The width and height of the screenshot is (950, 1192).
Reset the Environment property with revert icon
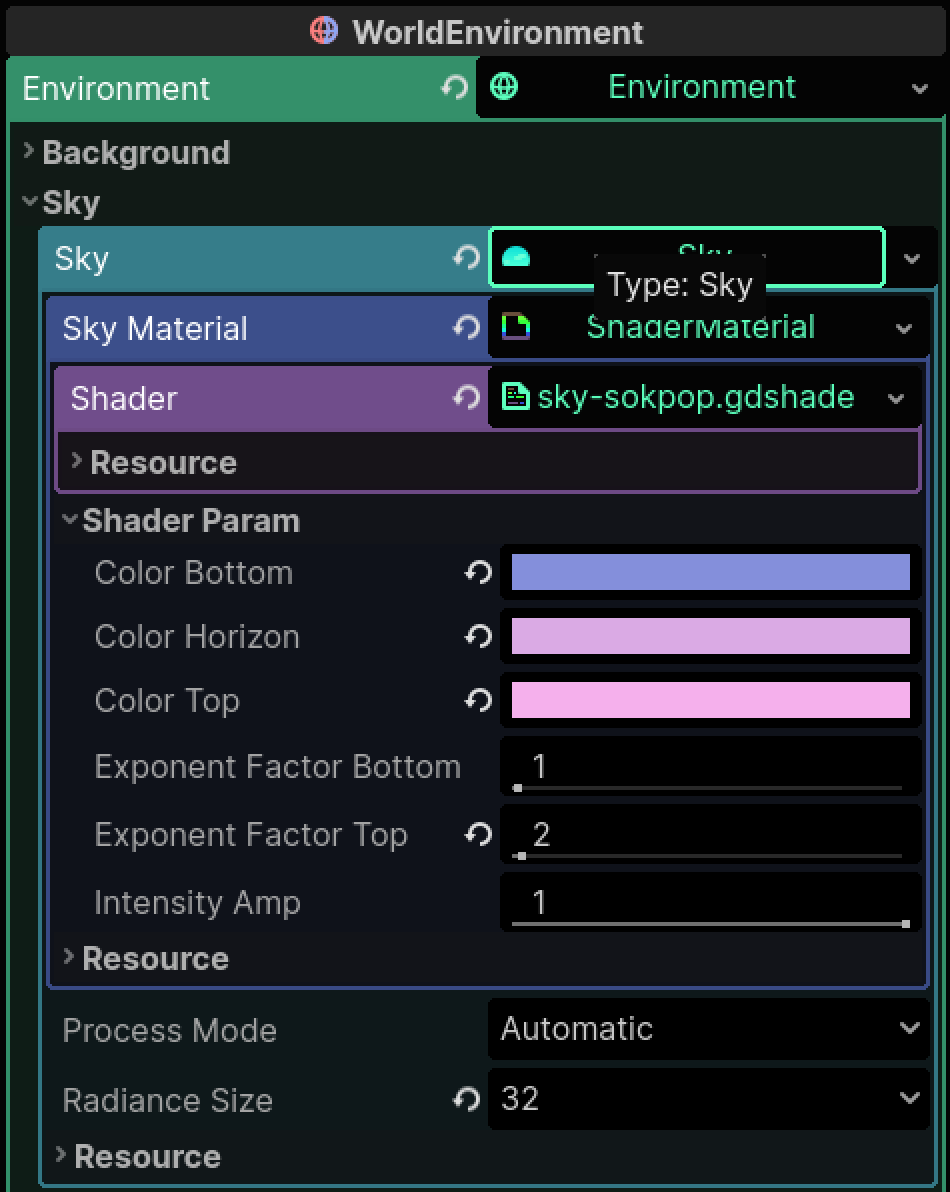(454, 88)
